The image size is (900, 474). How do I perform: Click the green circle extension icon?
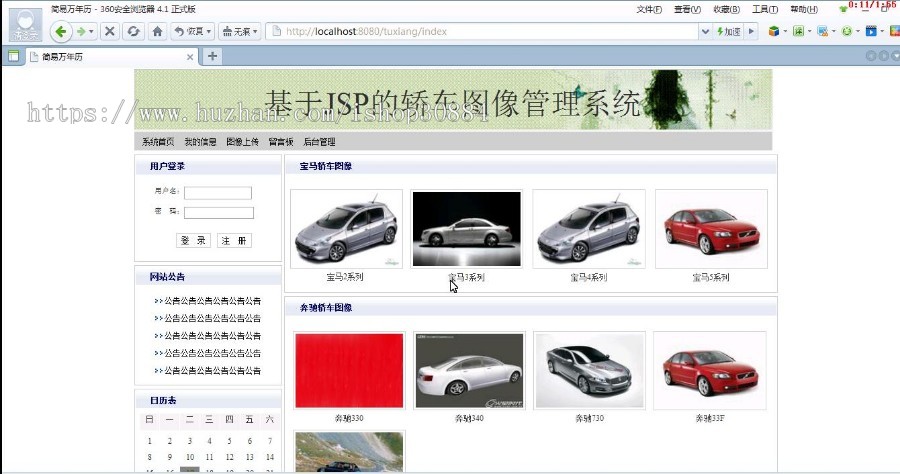point(847,31)
